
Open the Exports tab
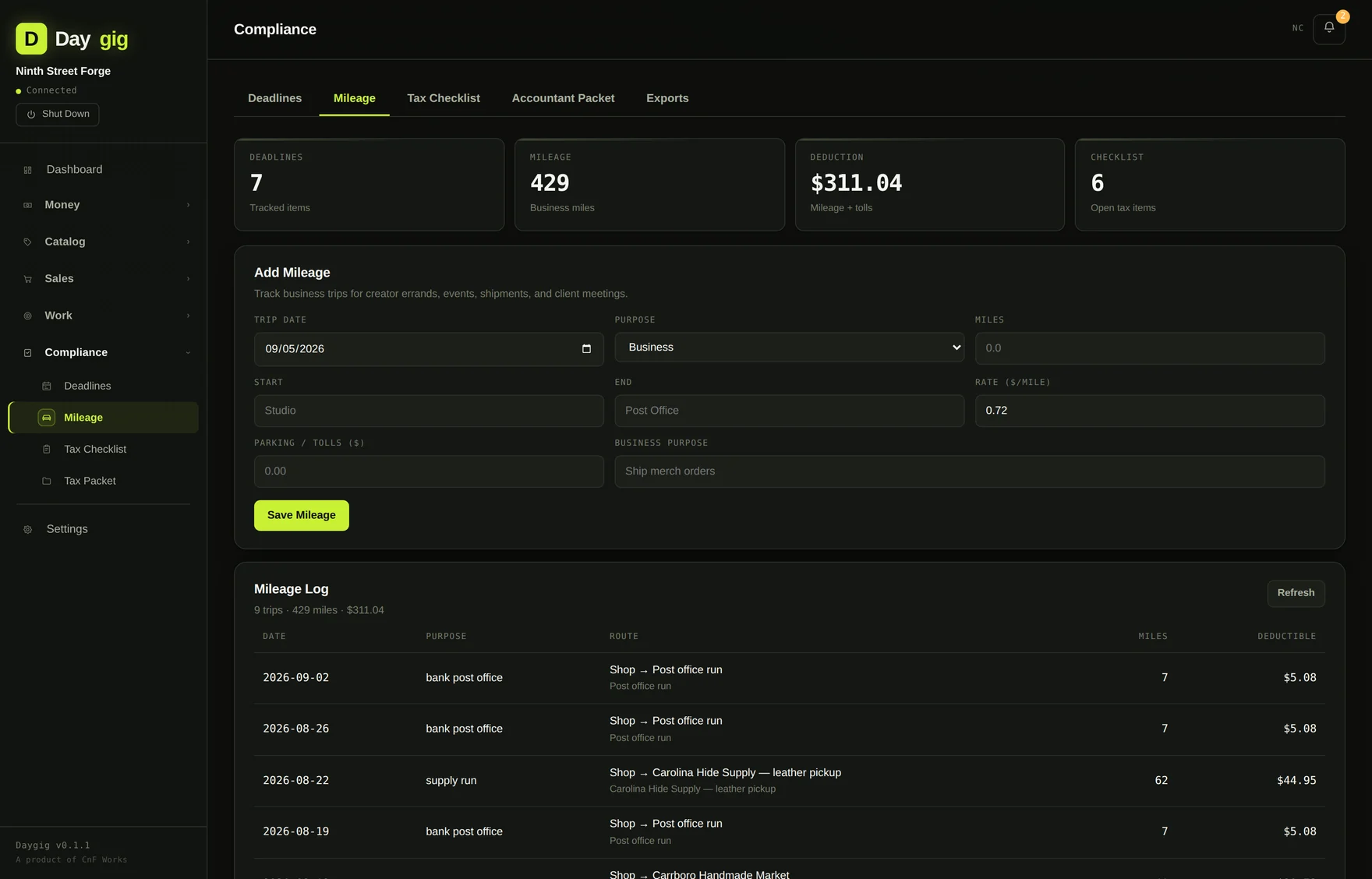tap(667, 98)
